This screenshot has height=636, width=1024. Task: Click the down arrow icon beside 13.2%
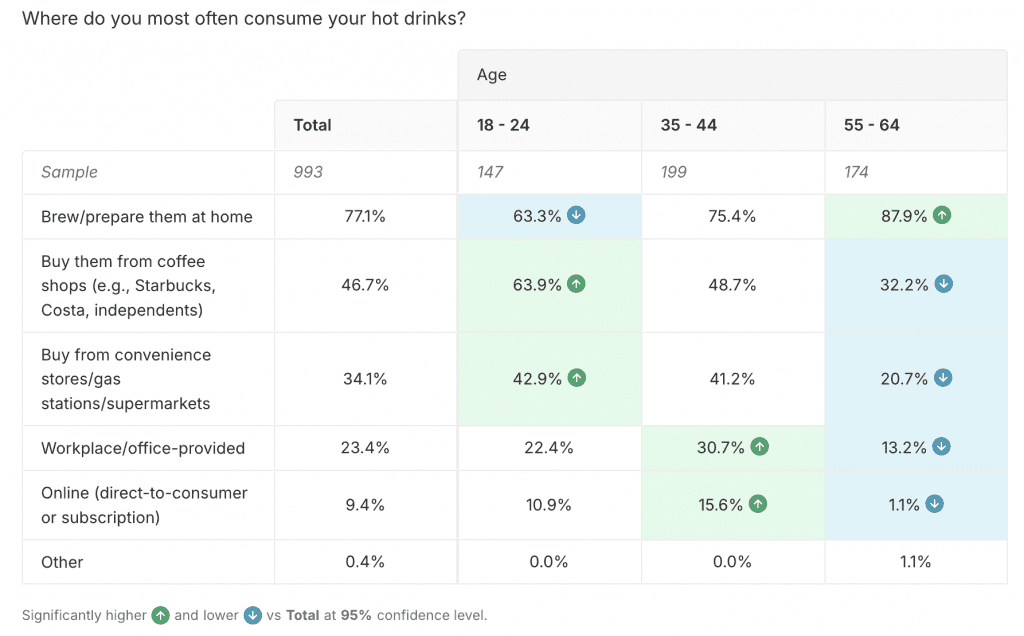pos(943,448)
